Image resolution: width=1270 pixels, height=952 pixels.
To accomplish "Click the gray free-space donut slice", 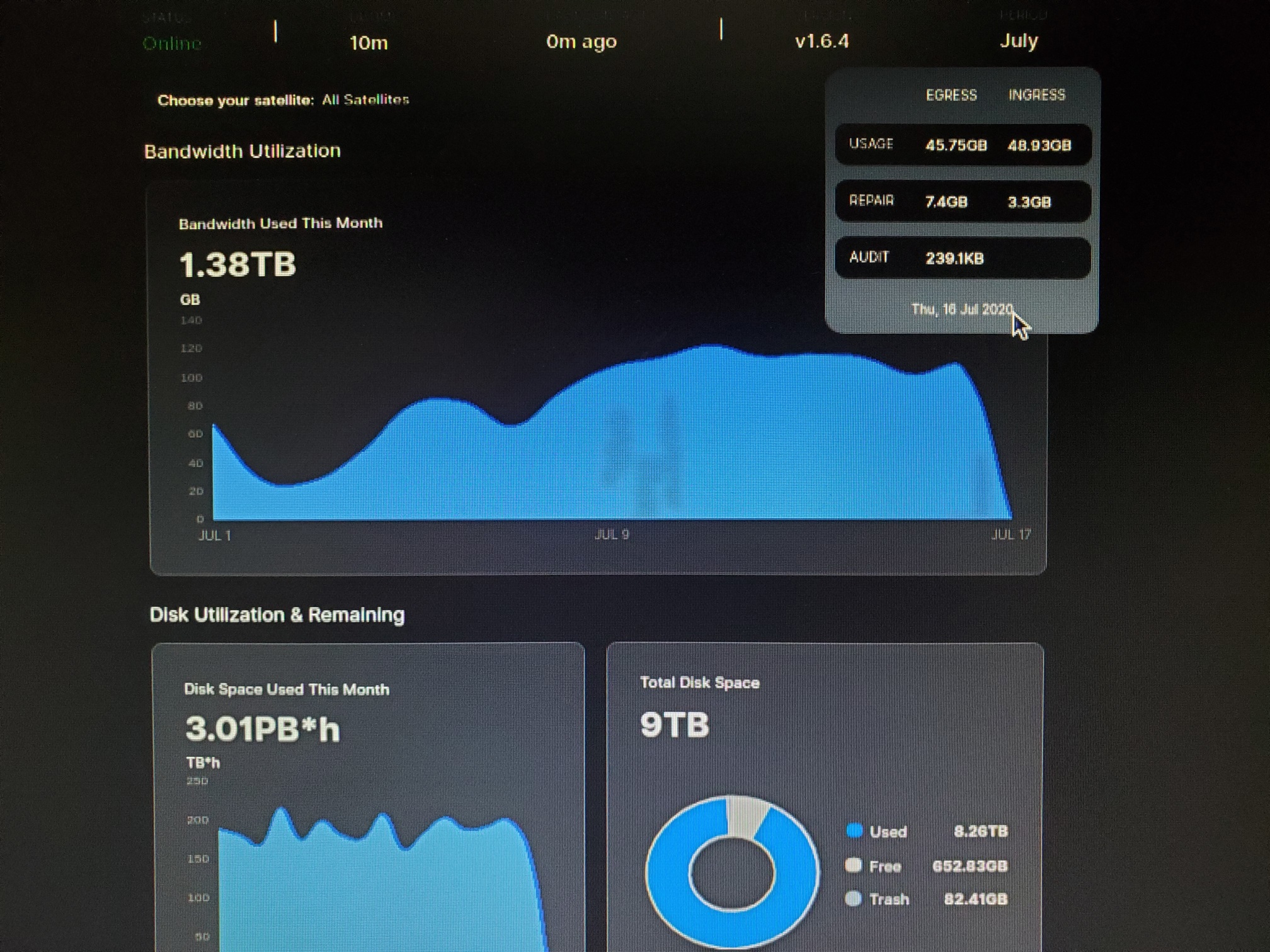I will point(745,816).
